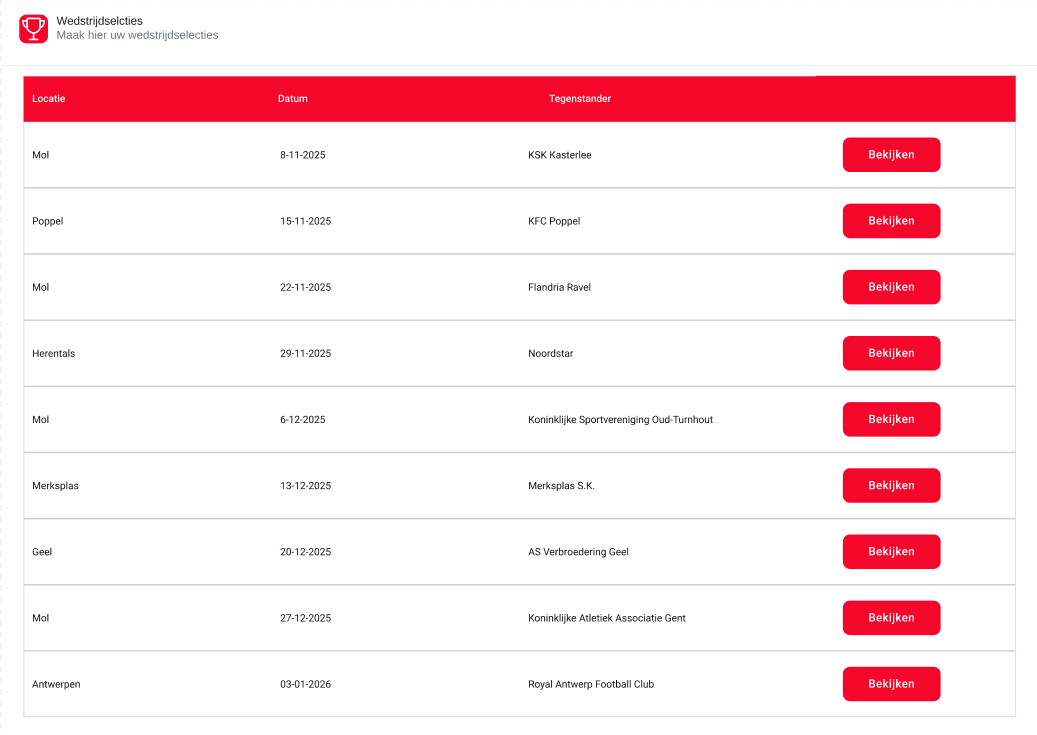Click Bekijken for Merksplas S.K.
1037x735 pixels.
(x=891, y=486)
